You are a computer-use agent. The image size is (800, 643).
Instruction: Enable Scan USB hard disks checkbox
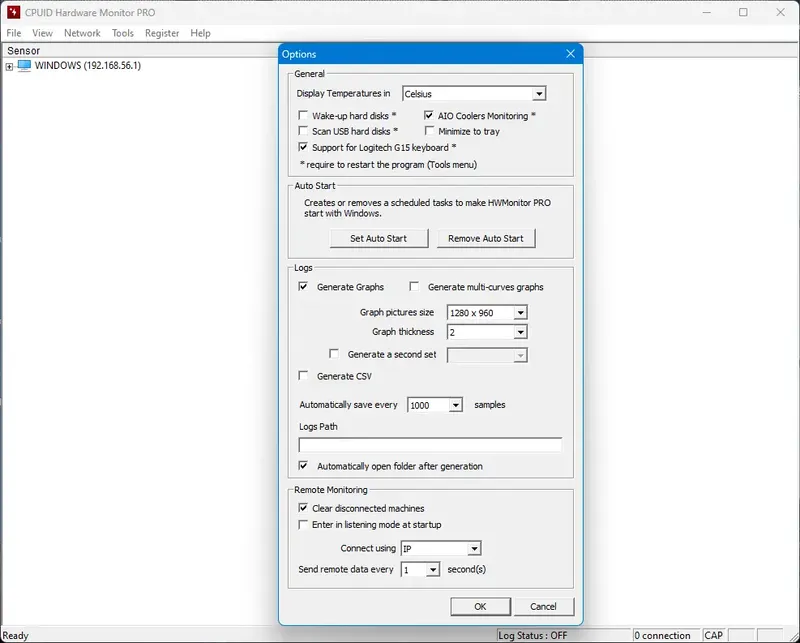(x=303, y=131)
